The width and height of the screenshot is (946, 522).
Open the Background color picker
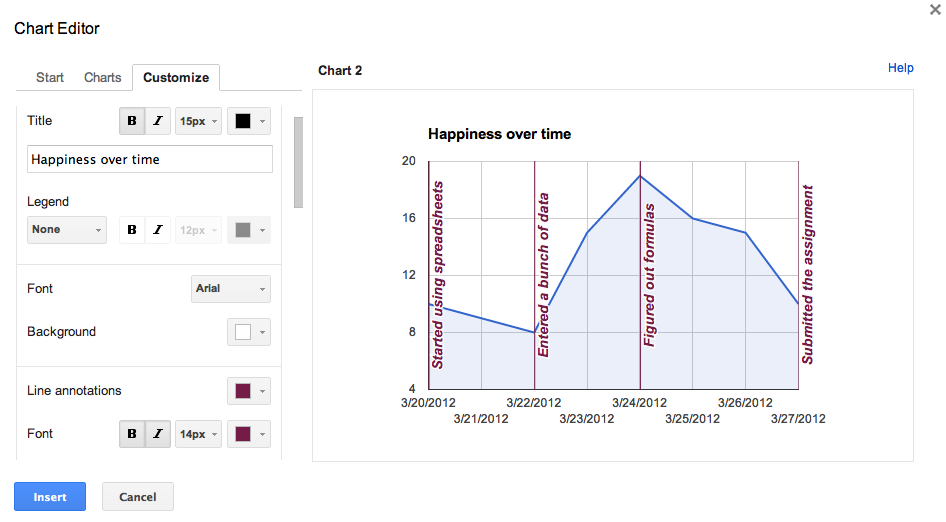click(248, 332)
